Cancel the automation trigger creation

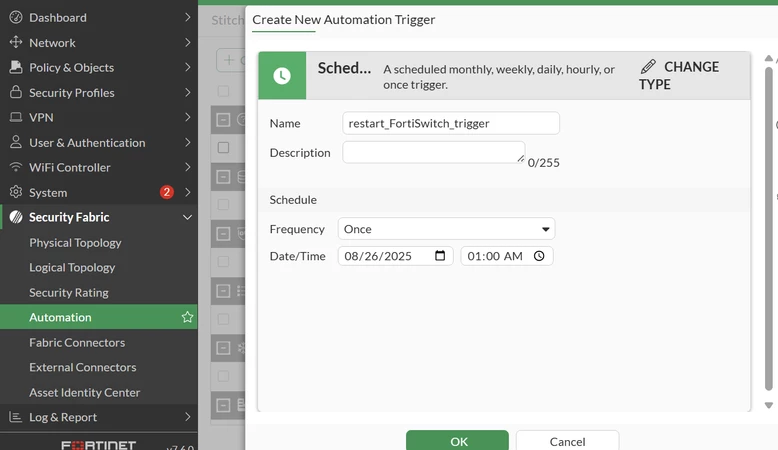pos(567,441)
